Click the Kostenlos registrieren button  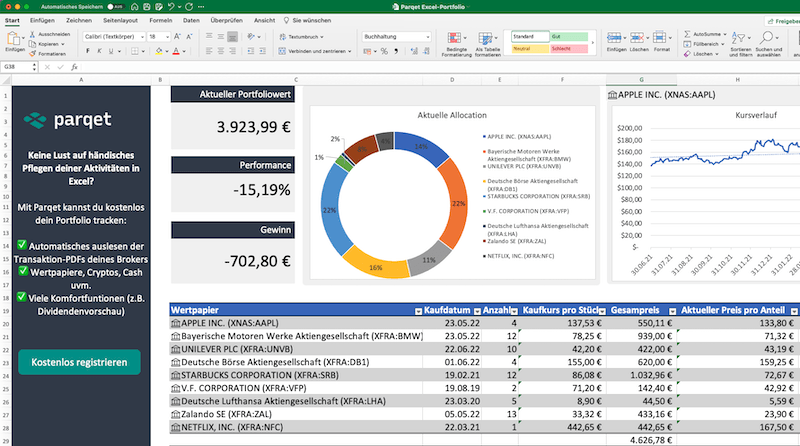[79, 362]
